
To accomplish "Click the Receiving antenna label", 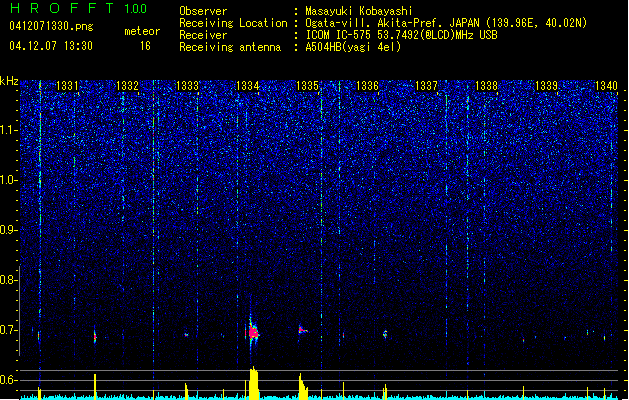I will [230, 47].
